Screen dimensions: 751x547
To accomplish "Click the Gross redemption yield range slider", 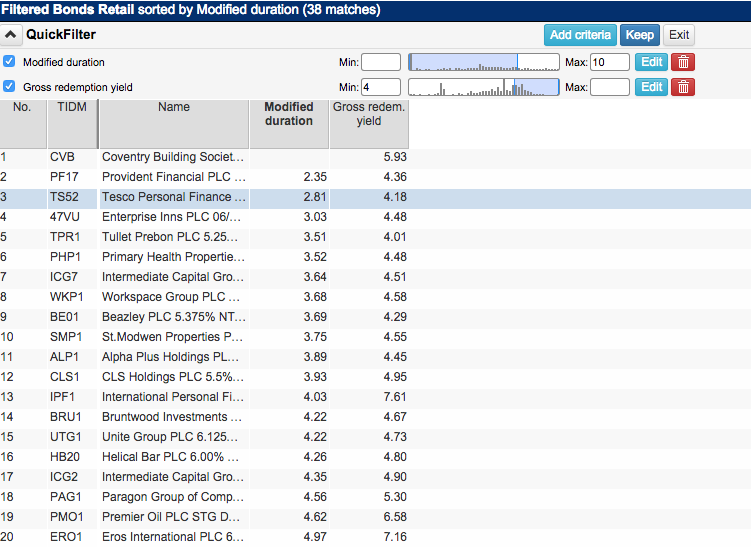I will [484, 87].
